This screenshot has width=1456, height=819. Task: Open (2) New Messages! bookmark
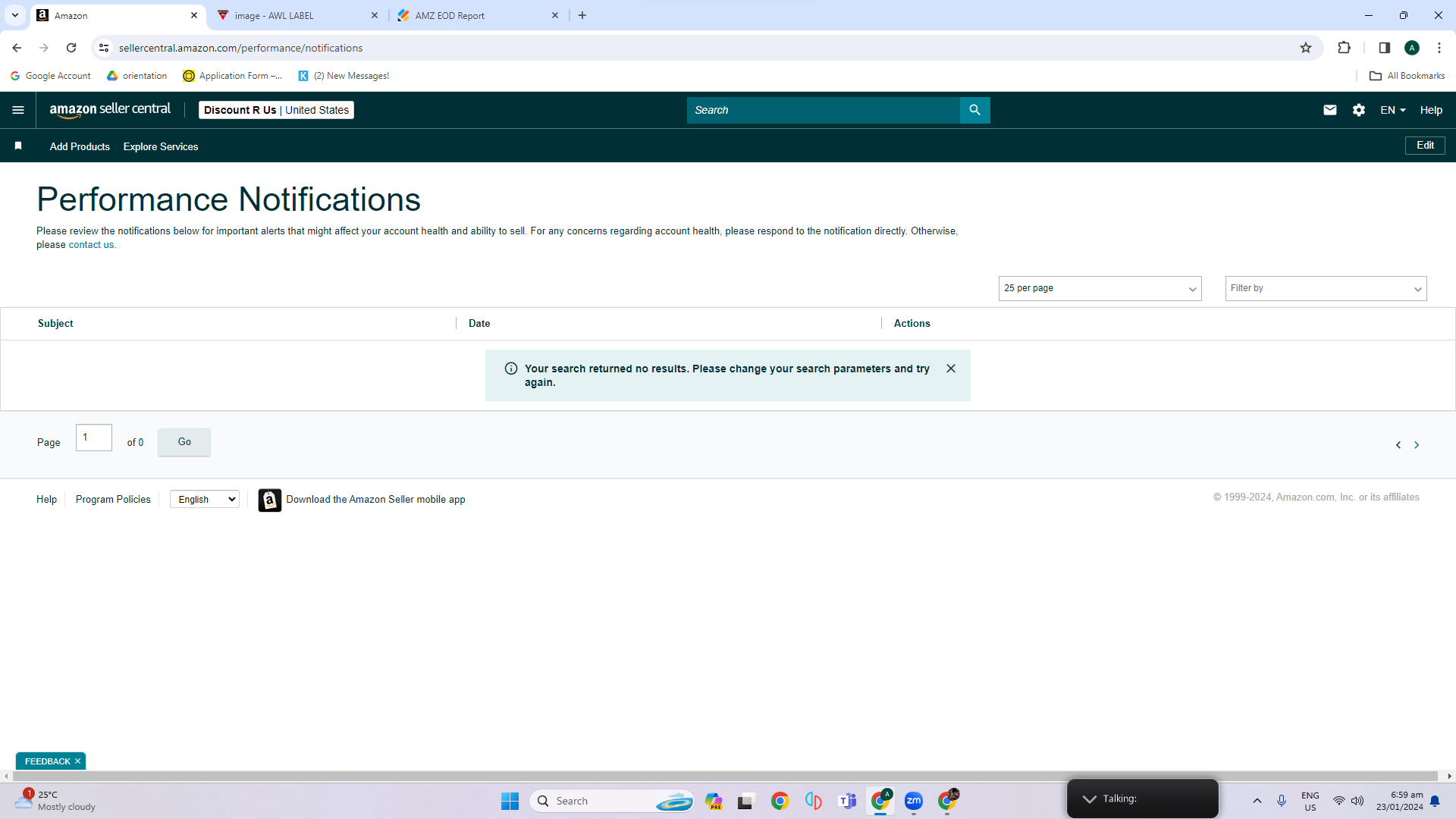tap(344, 76)
